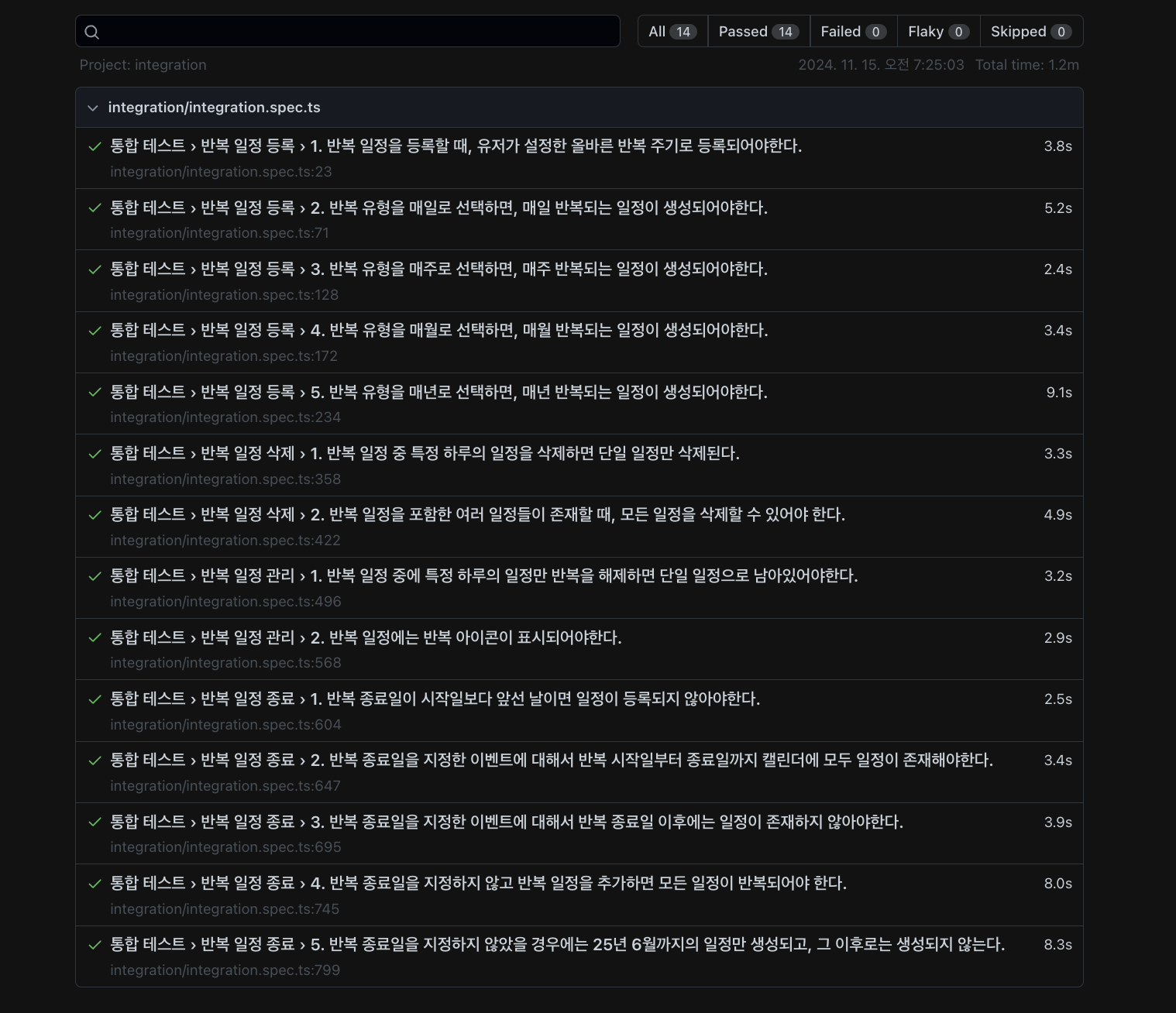Select the Skipped 0 filter tab
The width and height of the screenshot is (1176, 1013).
[x=1031, y=32]
